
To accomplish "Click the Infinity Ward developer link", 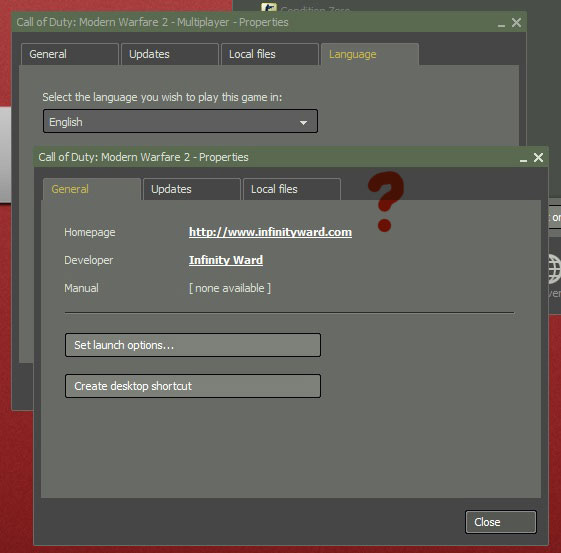I will pyautogui.click(x=226, y=260).
